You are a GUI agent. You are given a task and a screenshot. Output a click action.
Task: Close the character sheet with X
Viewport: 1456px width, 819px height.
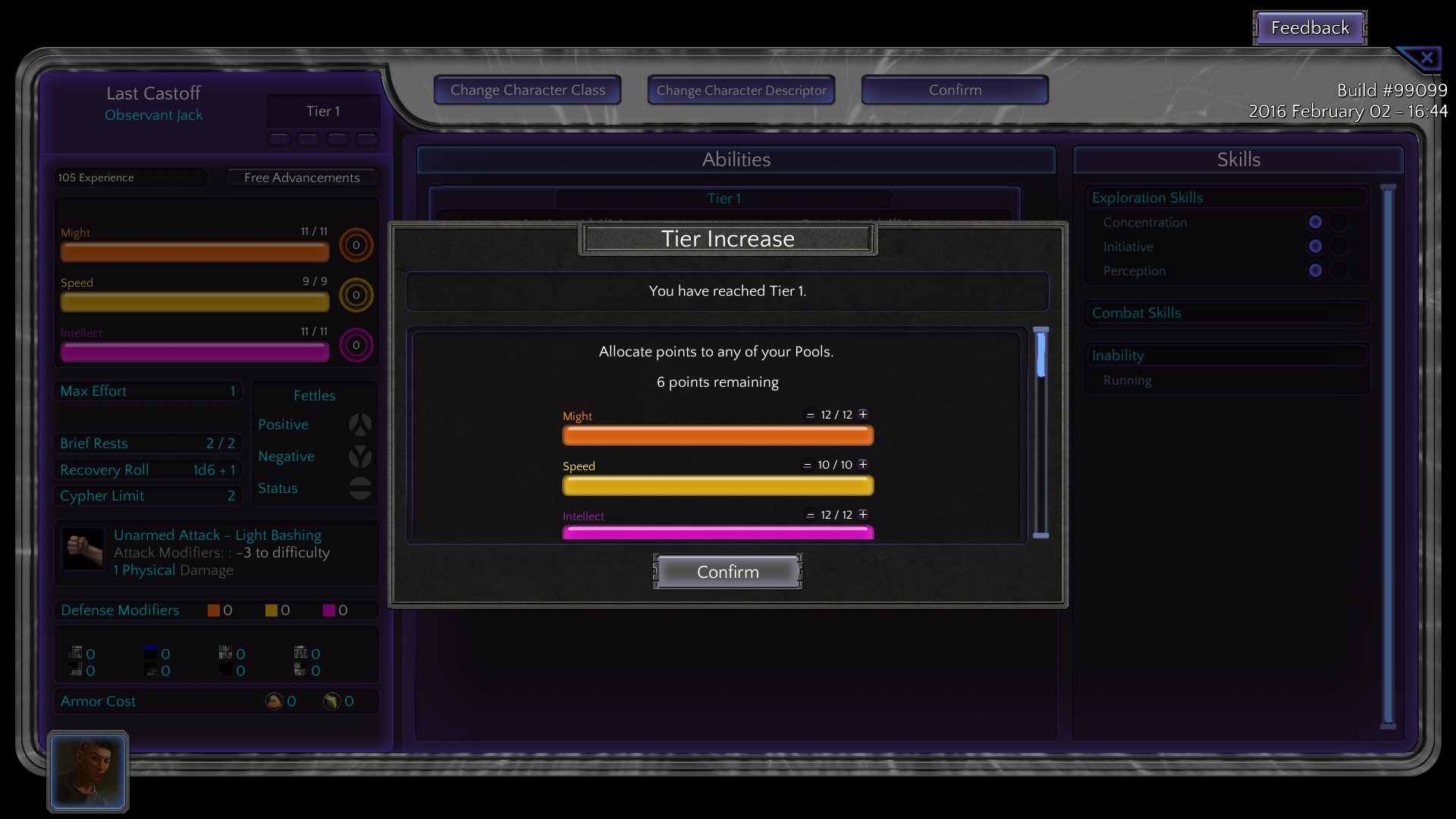(1426, 58)
